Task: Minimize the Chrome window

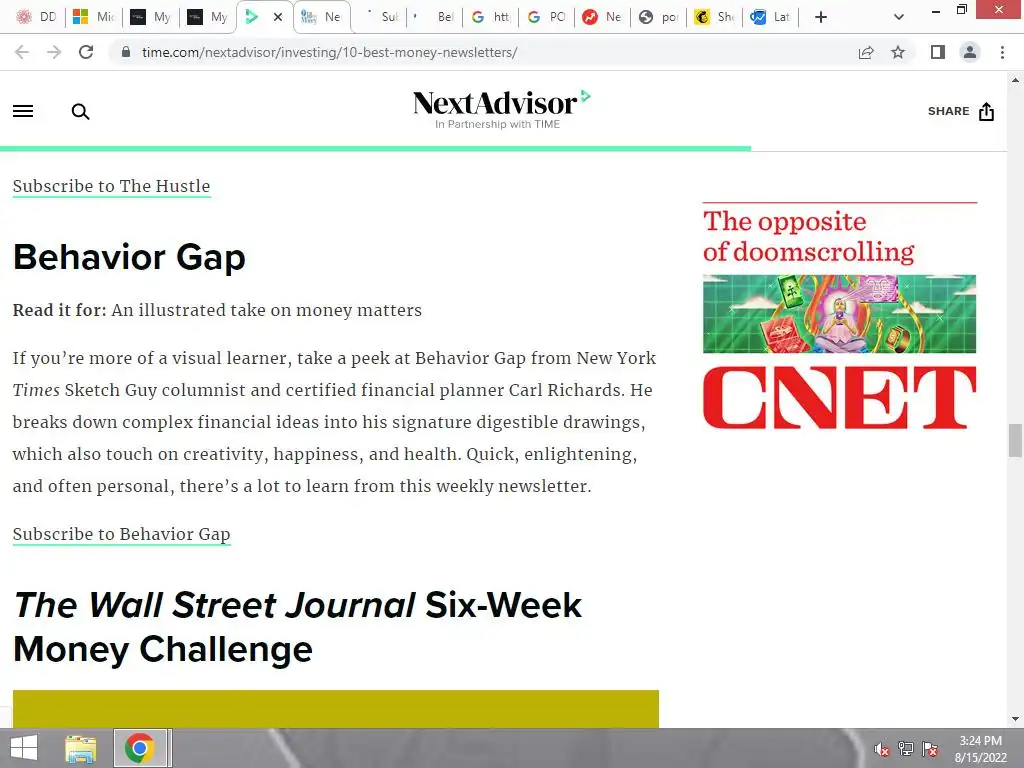Action: click(x=936, y=11)
